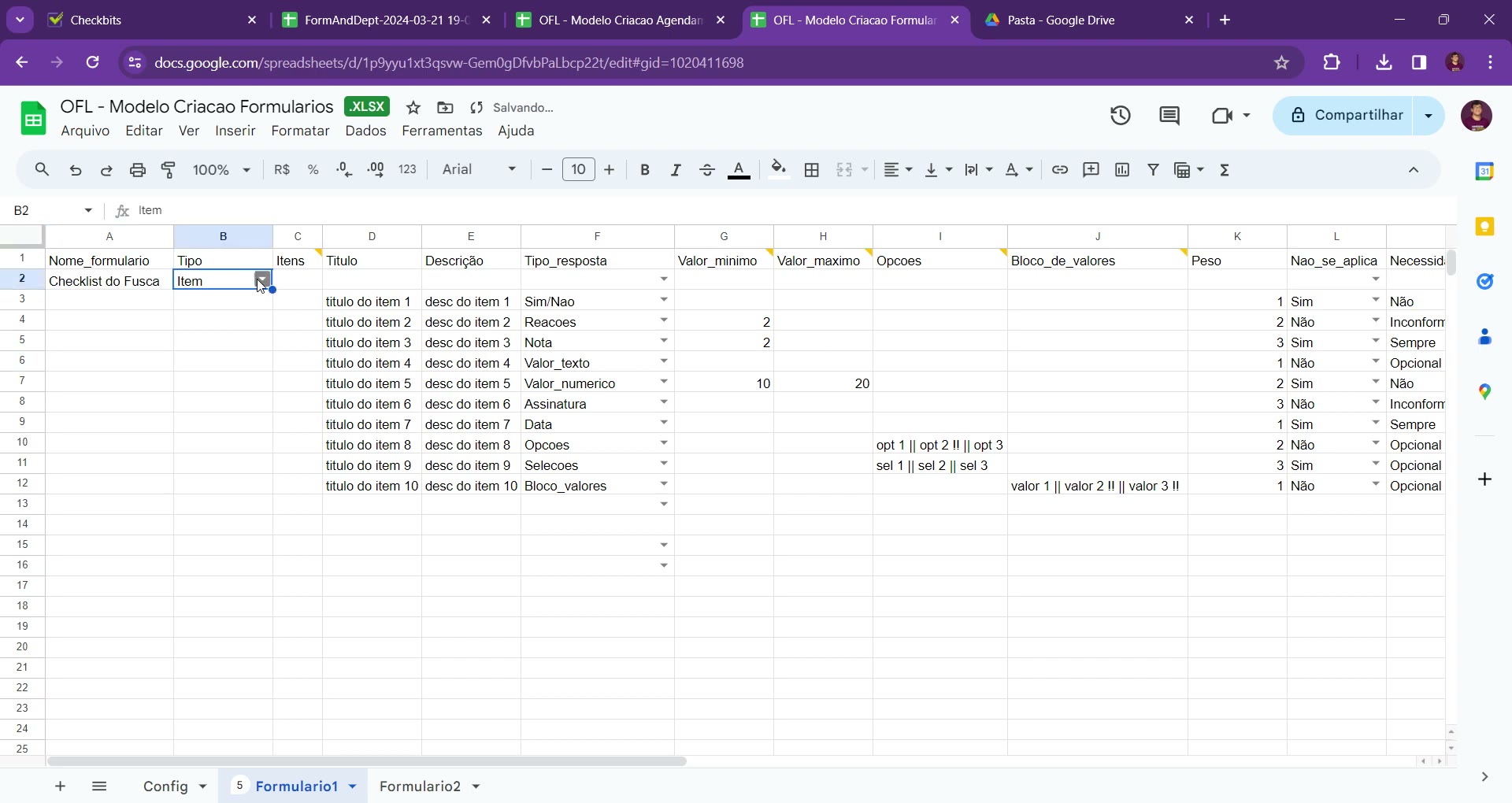Increase decimal places
Viewport: 1512px width, 803px height.
376,169
